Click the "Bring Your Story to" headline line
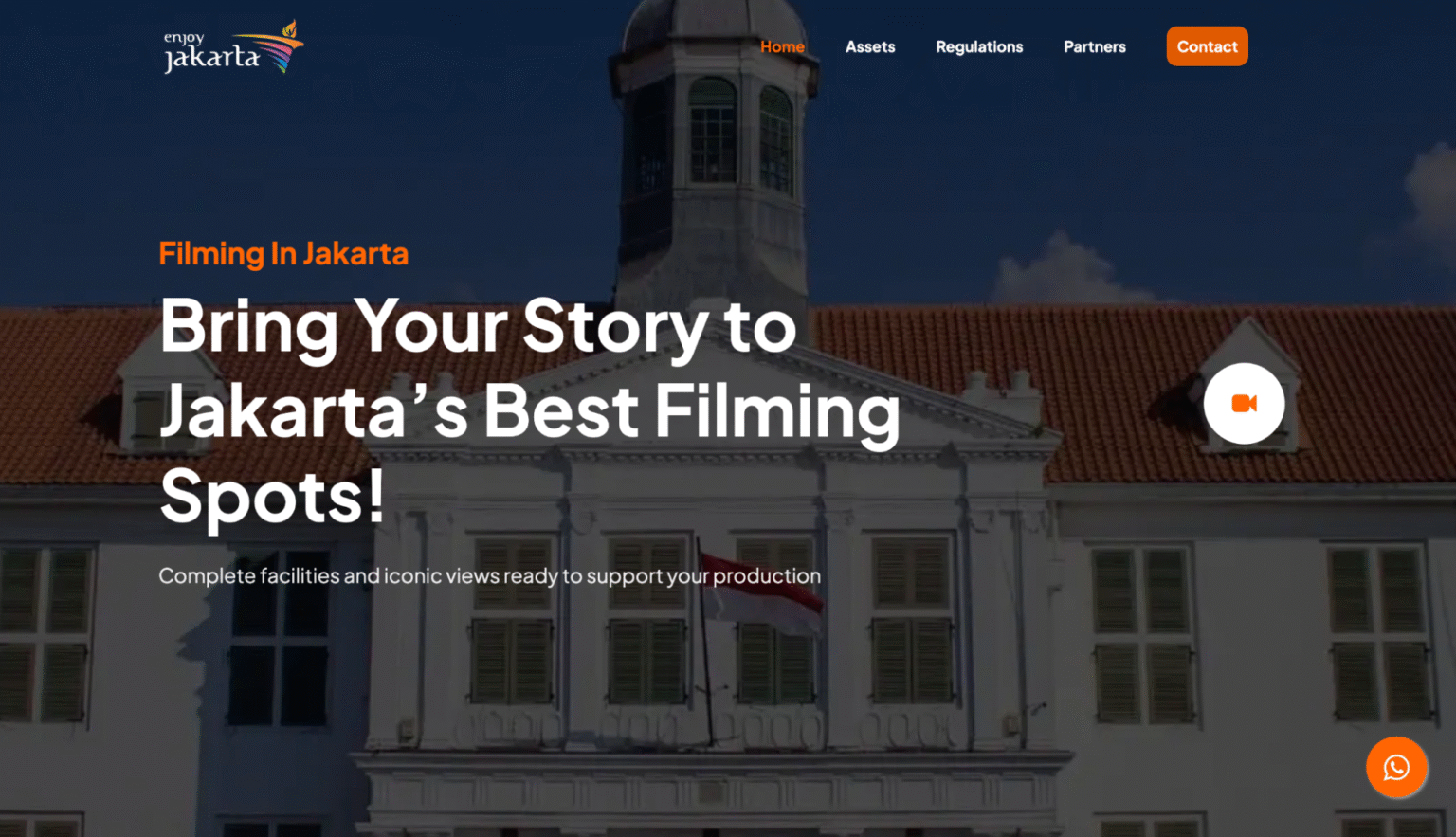This screenshot has width=1456, height=837. tap(478, 327)
